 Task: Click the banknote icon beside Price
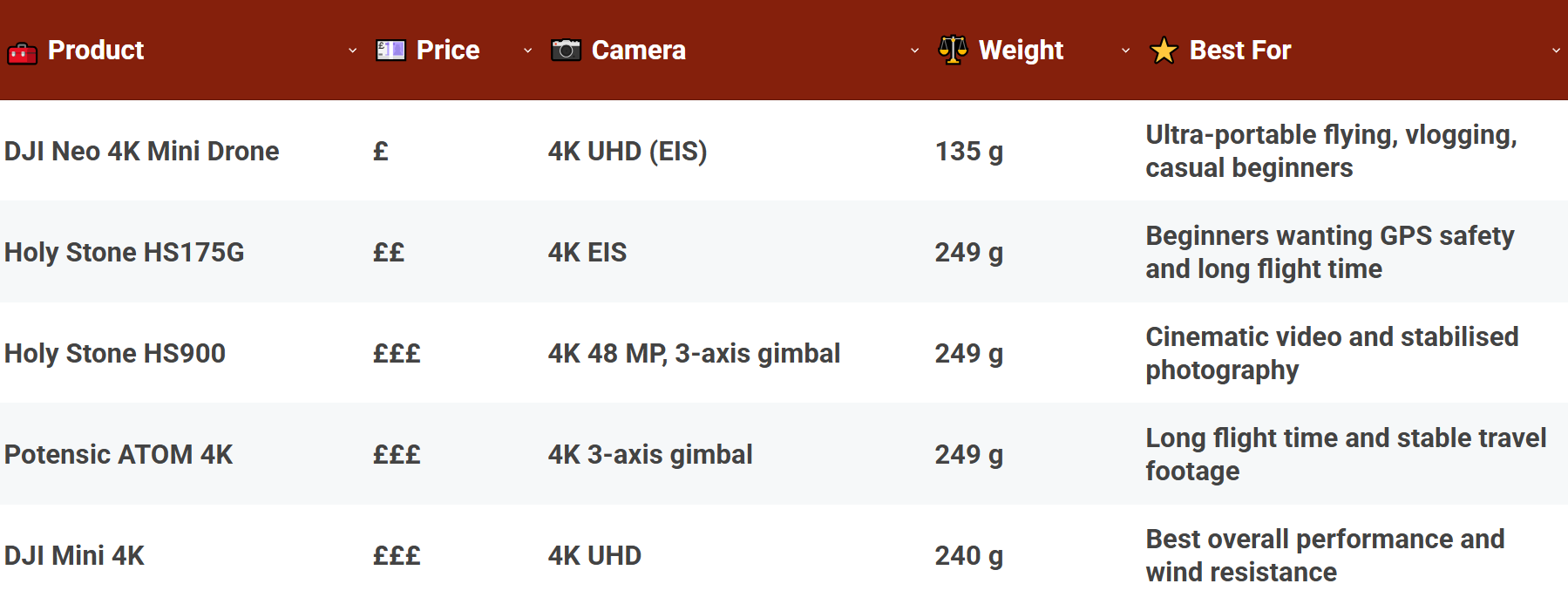(x=390, y=50)
